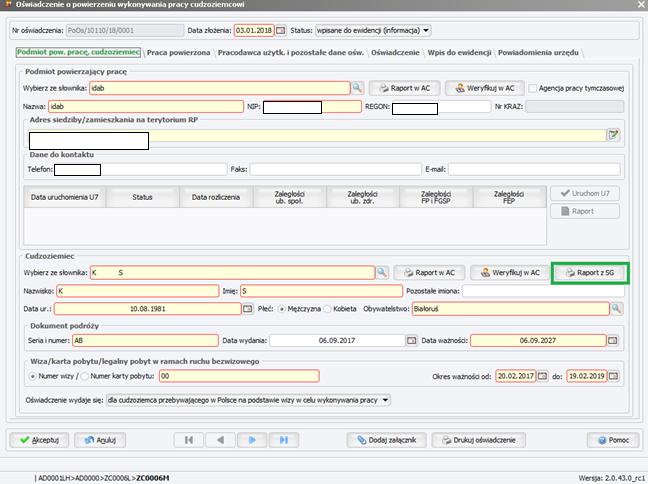Click Uruchom U7 button

coord(585,193)
